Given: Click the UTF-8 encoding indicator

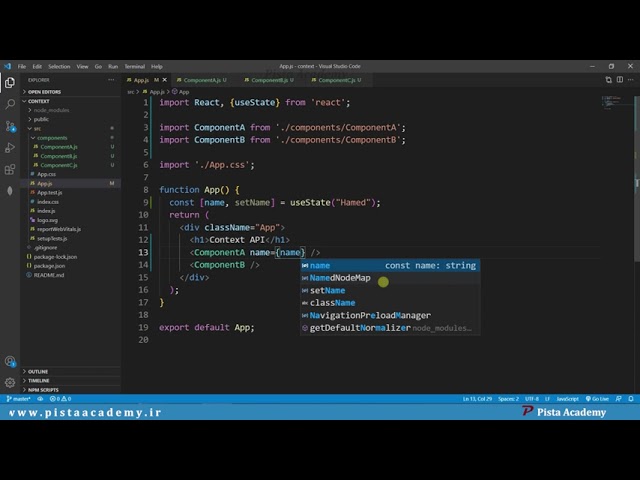Looking at the screenshot, I should pyautogui.click(x=532, y=399).
